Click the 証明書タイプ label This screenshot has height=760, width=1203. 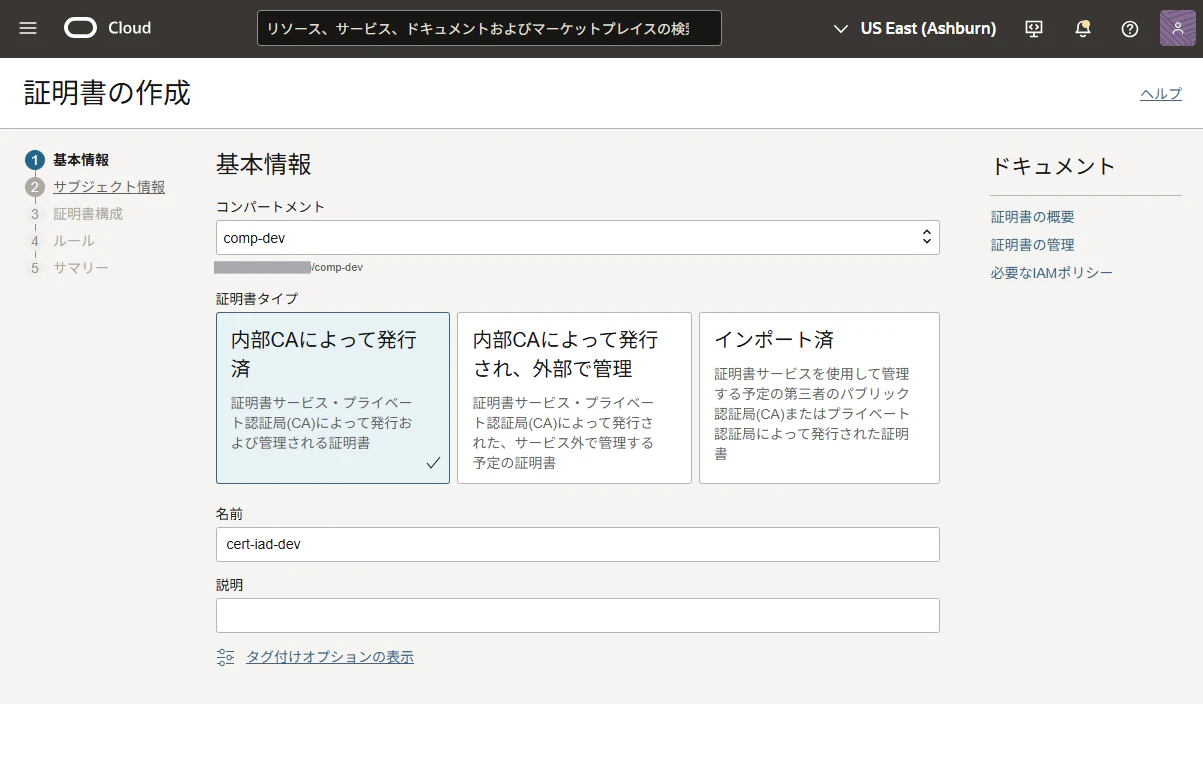tap(257, 298)
